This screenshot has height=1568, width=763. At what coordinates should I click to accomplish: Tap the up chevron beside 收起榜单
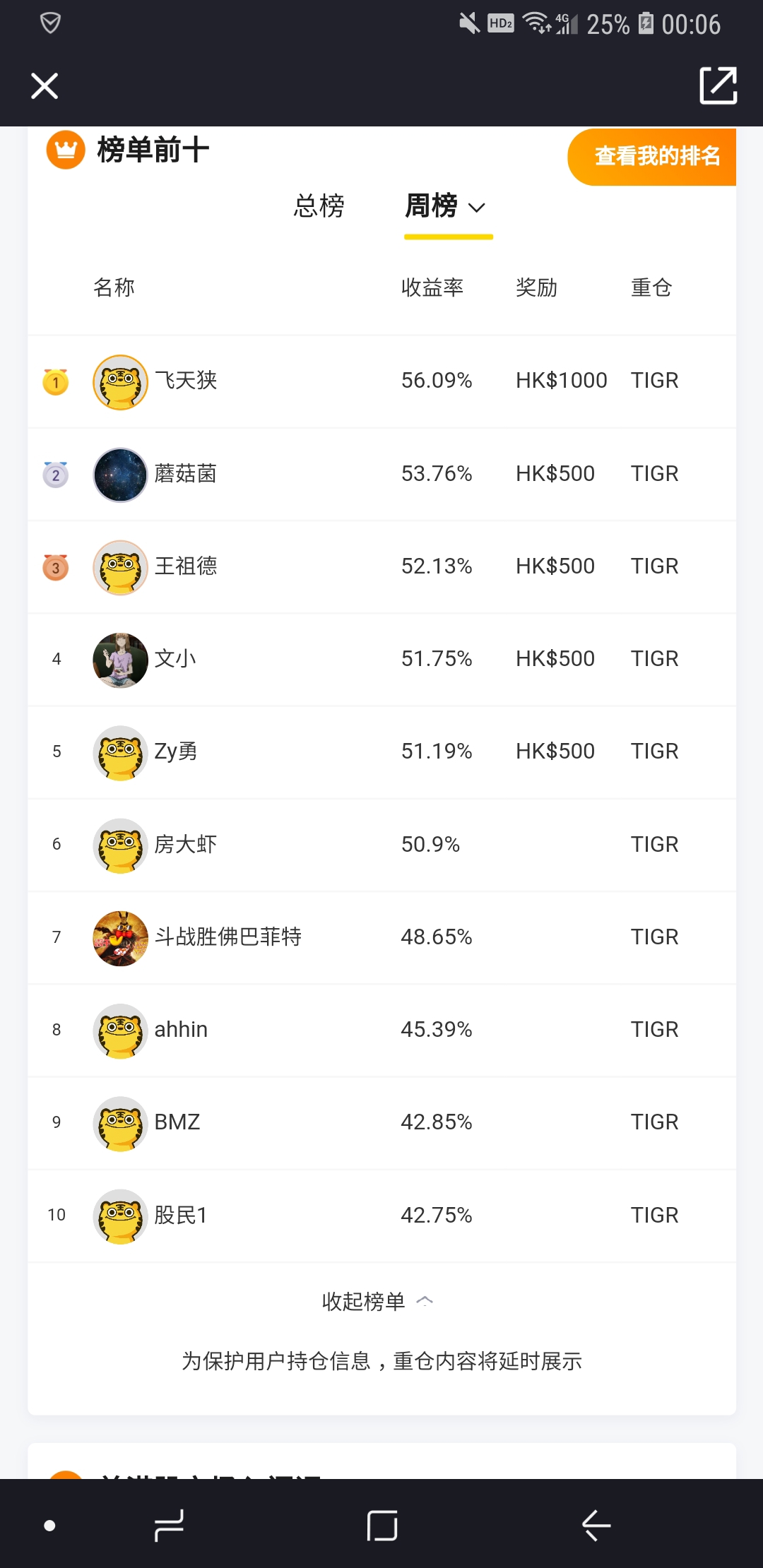click(425, 1301)
